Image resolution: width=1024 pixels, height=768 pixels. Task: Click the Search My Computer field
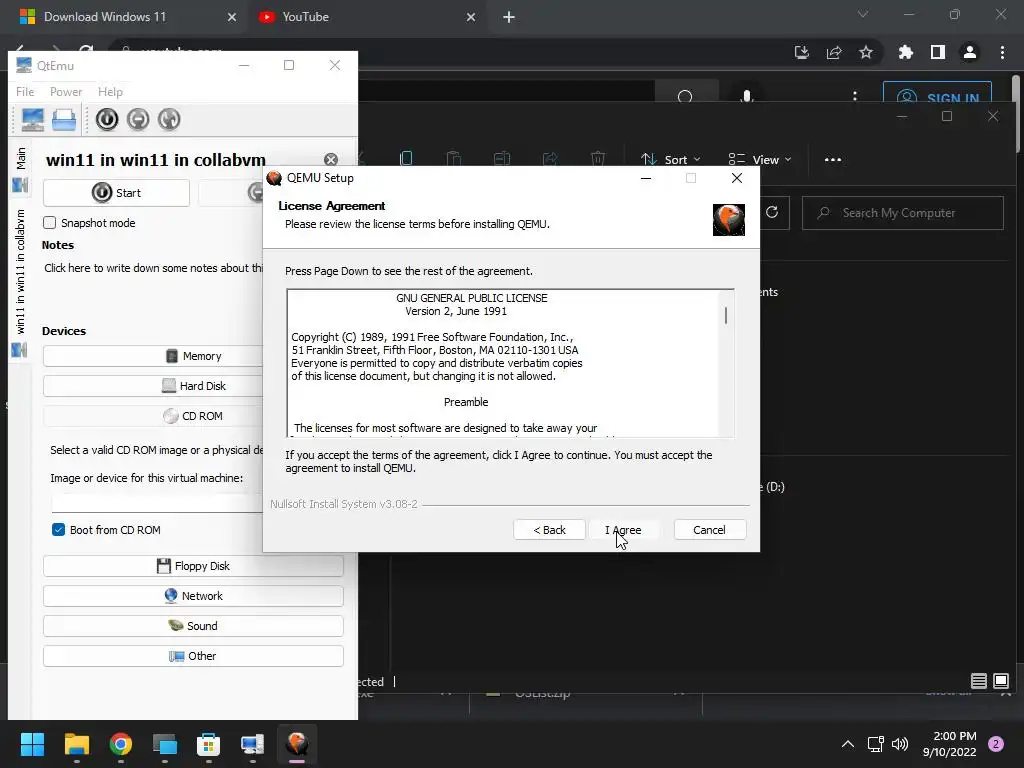(903, 213)
